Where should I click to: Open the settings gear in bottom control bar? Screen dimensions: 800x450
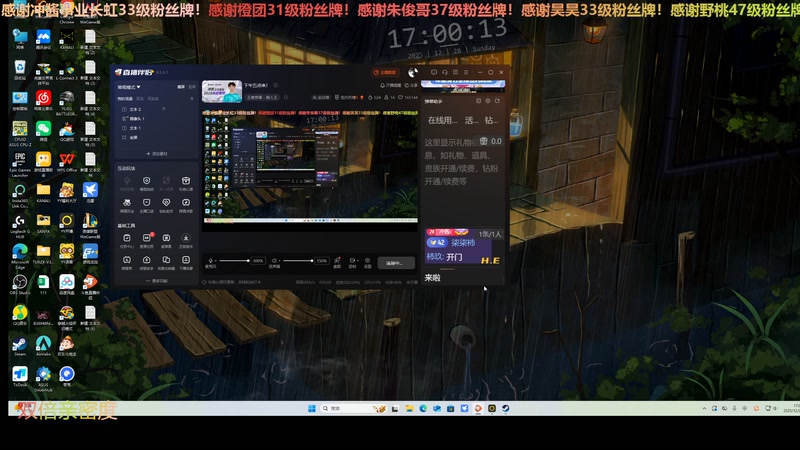point(367,262)
